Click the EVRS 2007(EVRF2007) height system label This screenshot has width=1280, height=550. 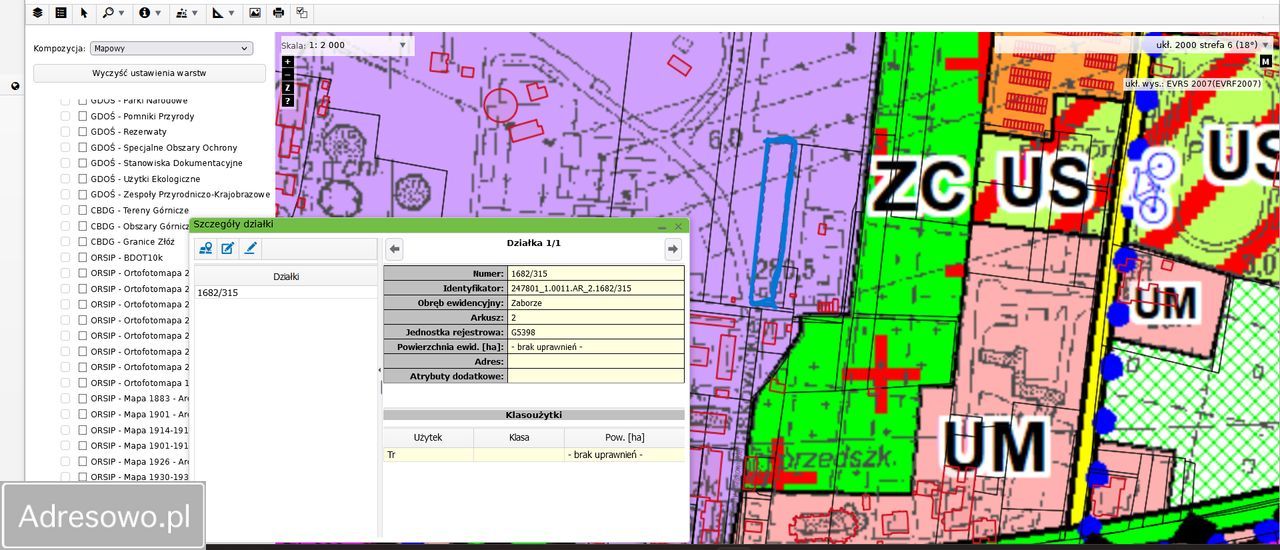coord(1193,84)
